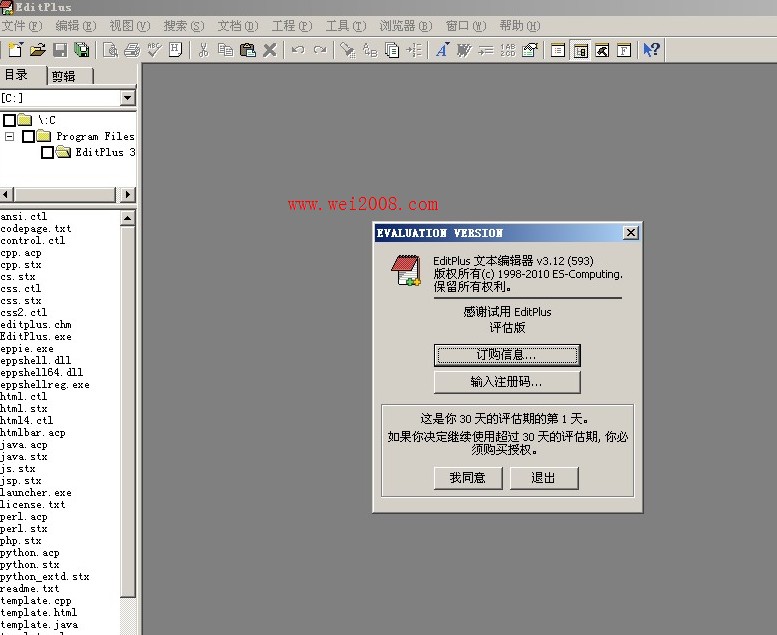Open the 工程(P) menu

tap(292, 26)
